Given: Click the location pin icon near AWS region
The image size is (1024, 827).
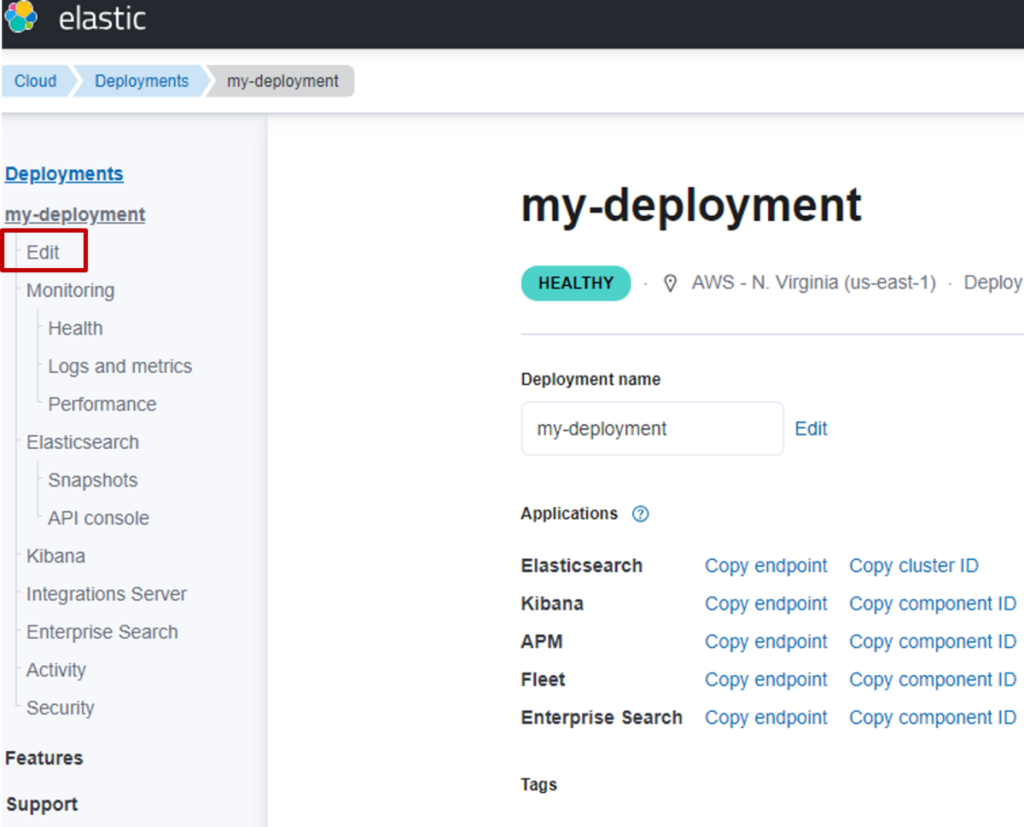Looking at the screenshot, I should click(x=670, y=283).
